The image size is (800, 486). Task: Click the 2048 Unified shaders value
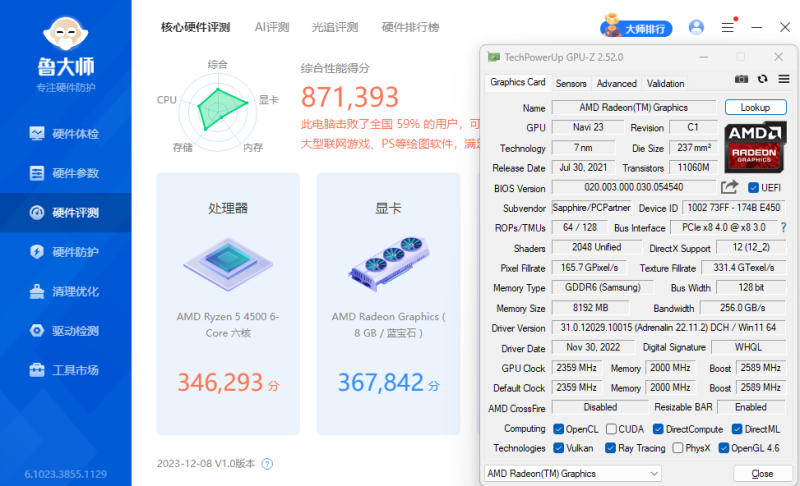(596, 247)
